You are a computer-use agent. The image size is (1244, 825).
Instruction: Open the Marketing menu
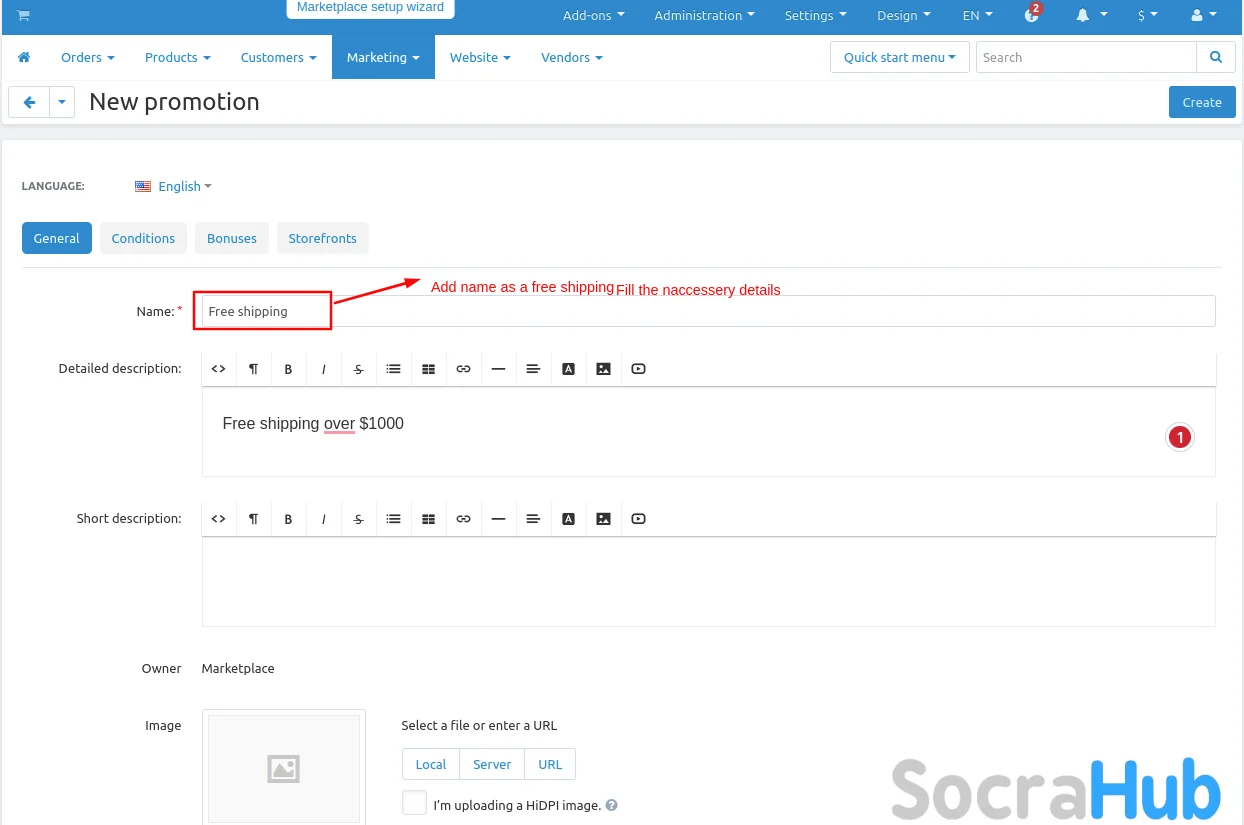click(383, 57)
